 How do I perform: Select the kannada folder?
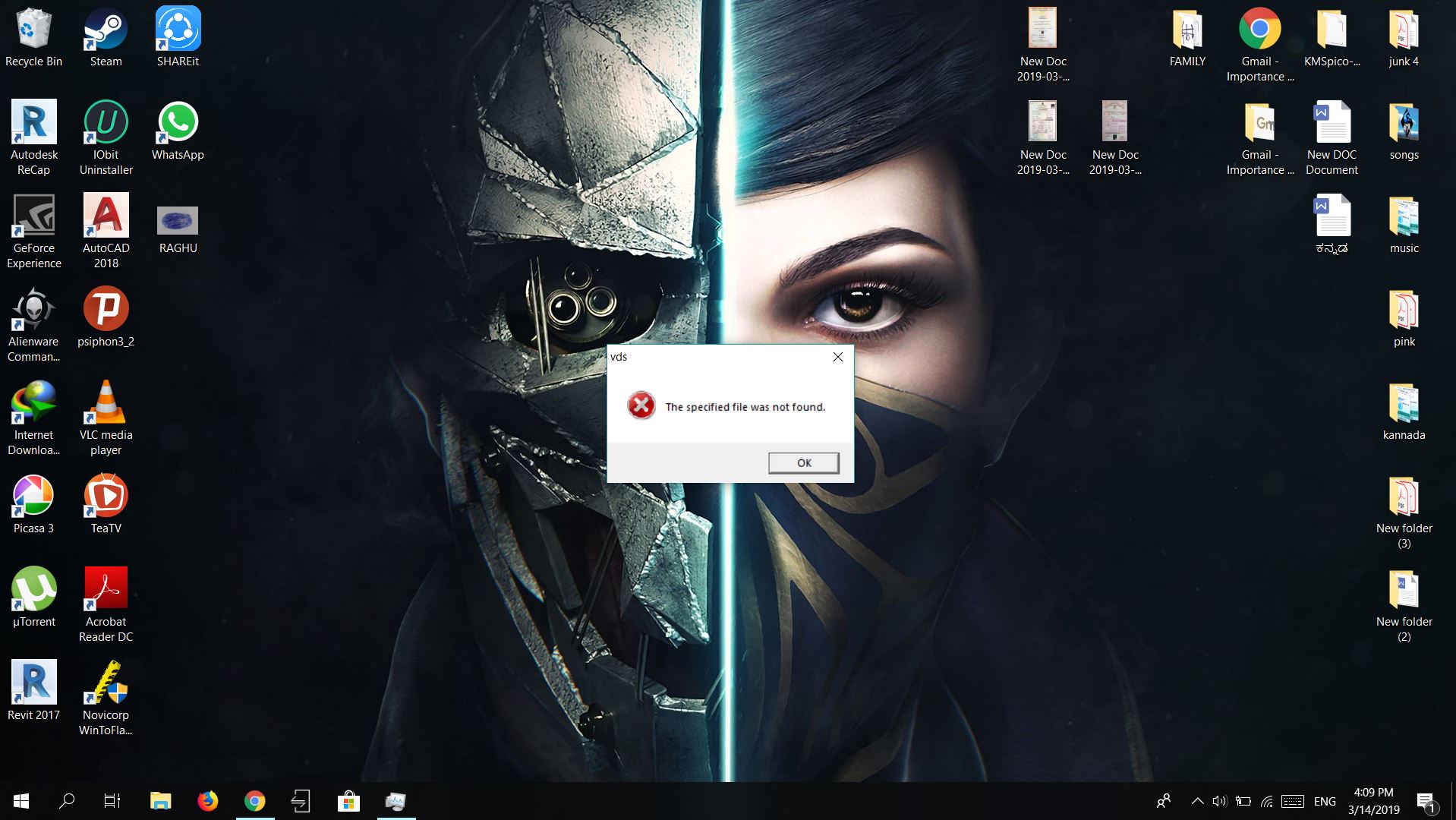click(1404, 412)
